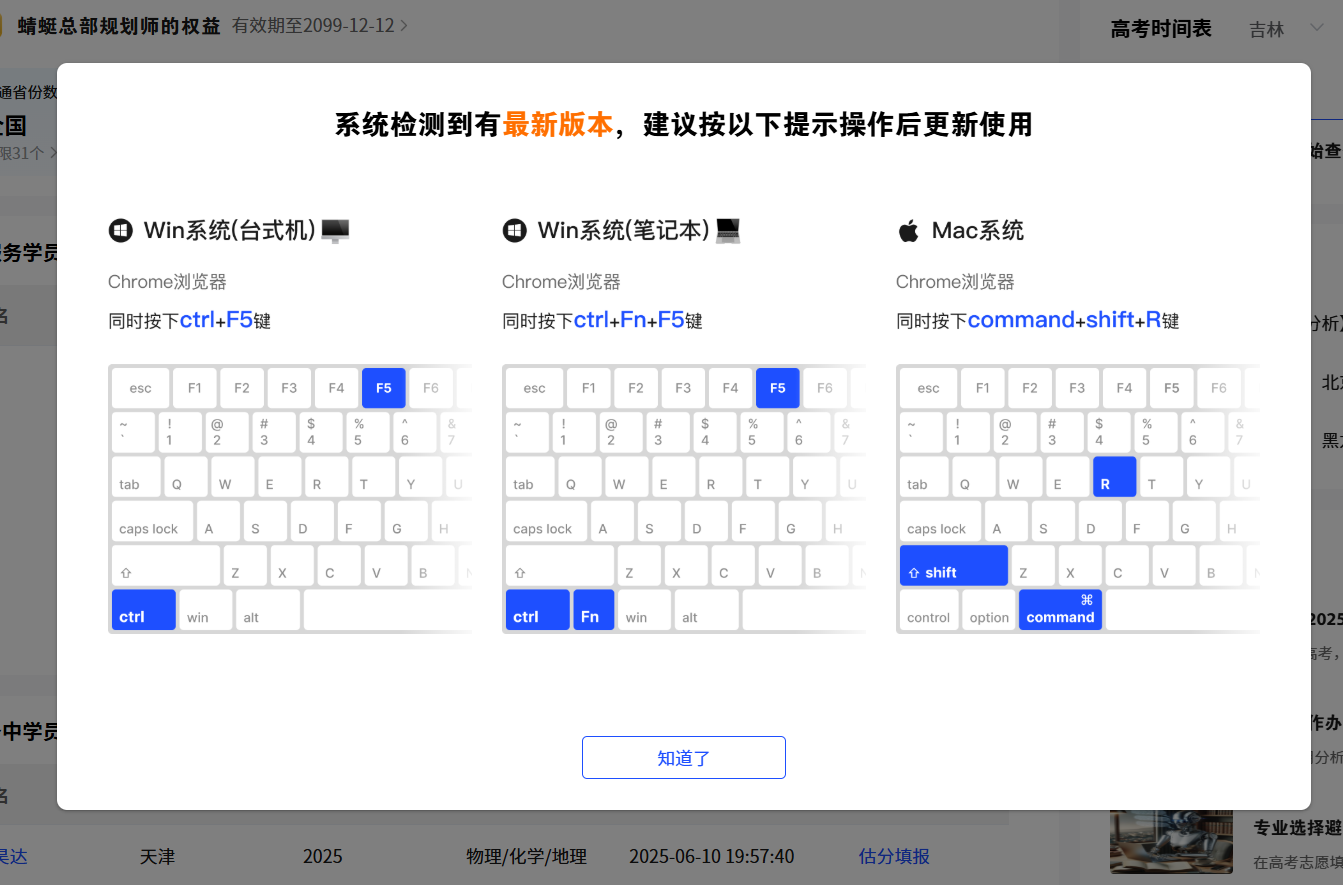Screen dimensions: 1343x885
Task: Click the article thumbnail beside 专业选择避坑
Action: (1171, 841)
